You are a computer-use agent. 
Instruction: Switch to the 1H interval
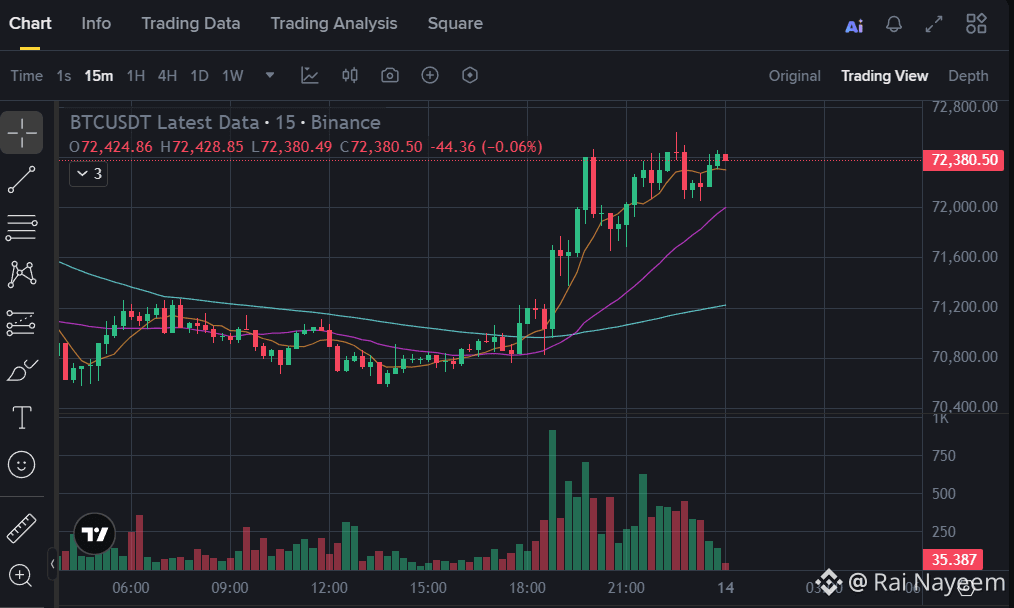(136, 76)
